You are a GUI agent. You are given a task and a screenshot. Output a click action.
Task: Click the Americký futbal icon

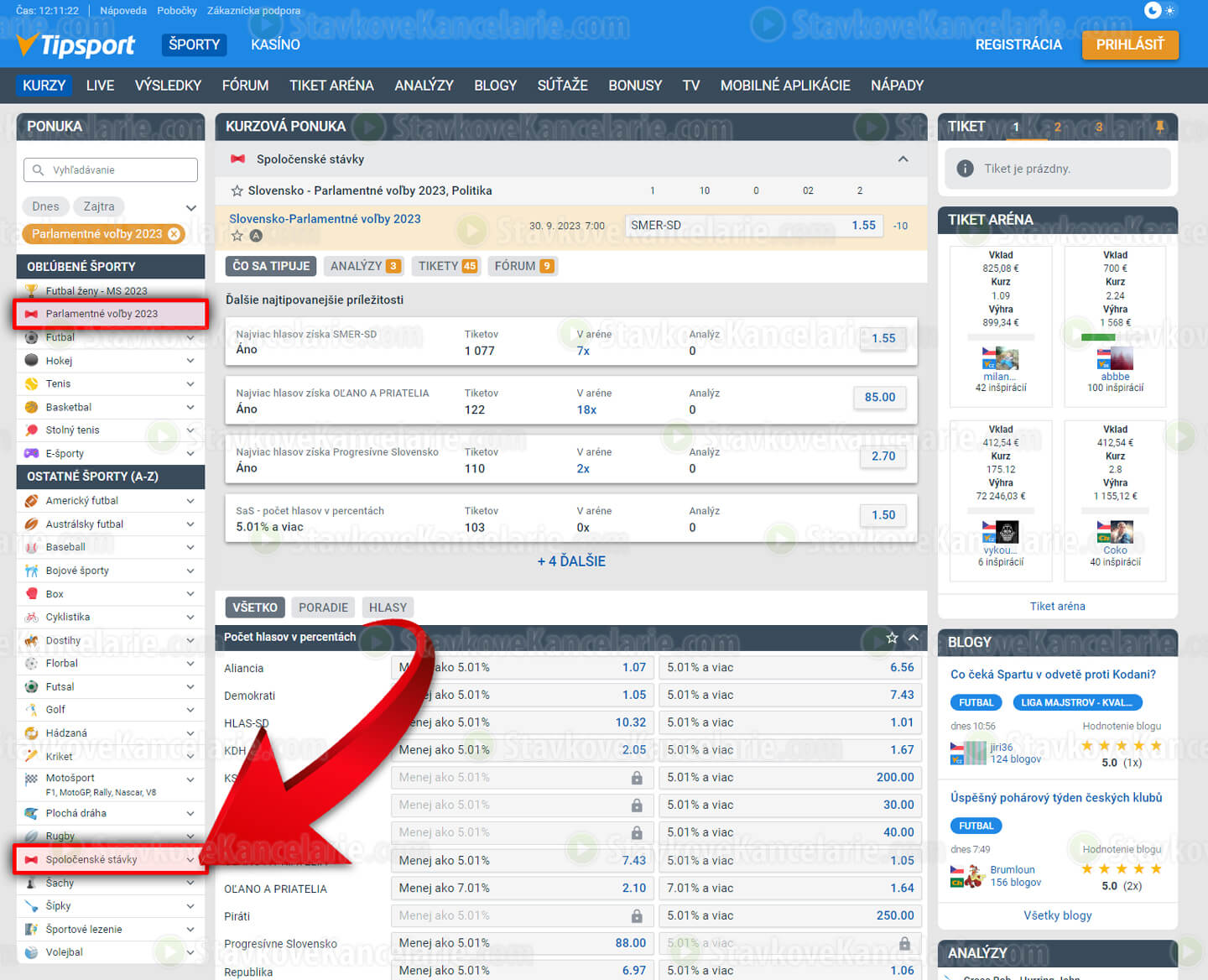click(31, 500)
